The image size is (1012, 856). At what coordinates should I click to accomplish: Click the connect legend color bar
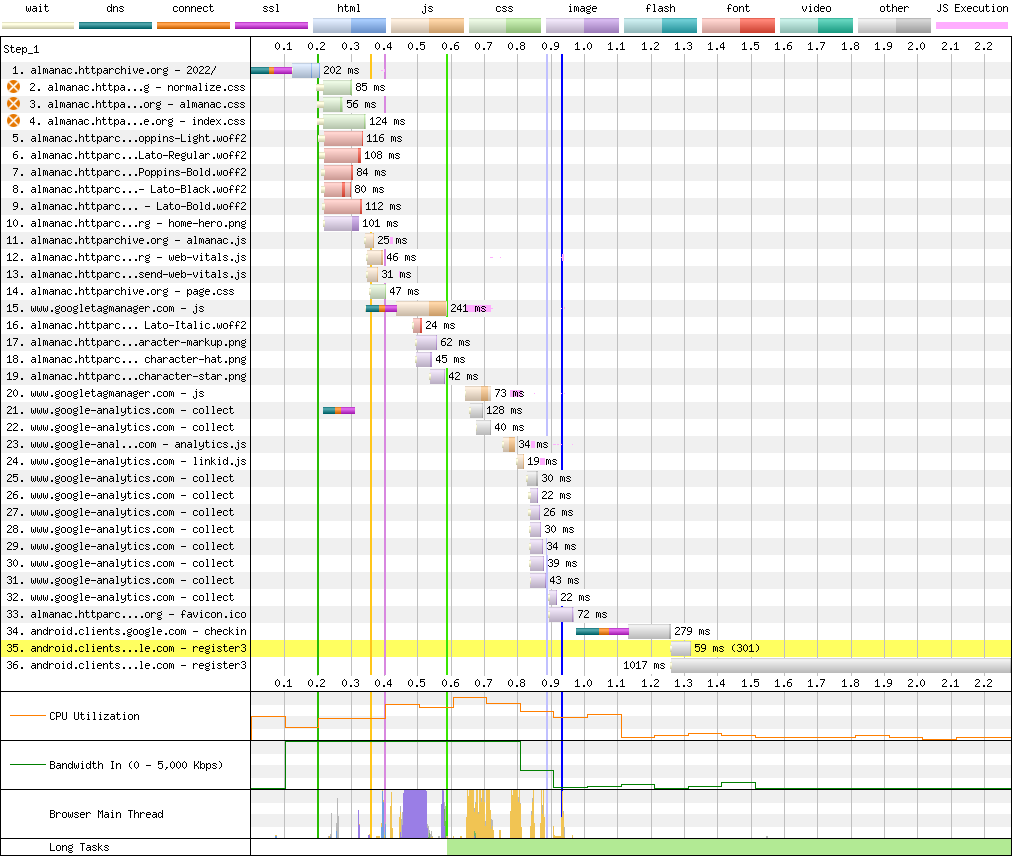tap(194, 26)
